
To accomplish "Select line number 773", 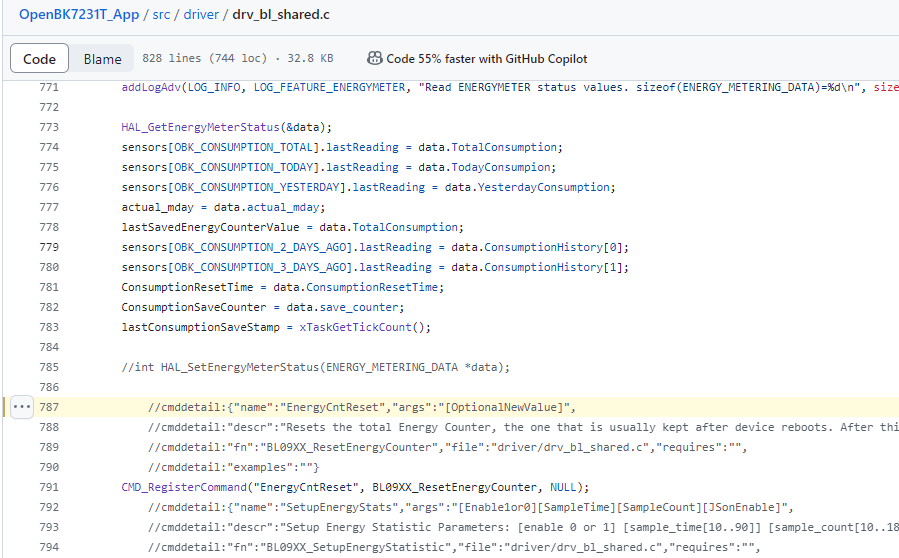I will point(49,127).
